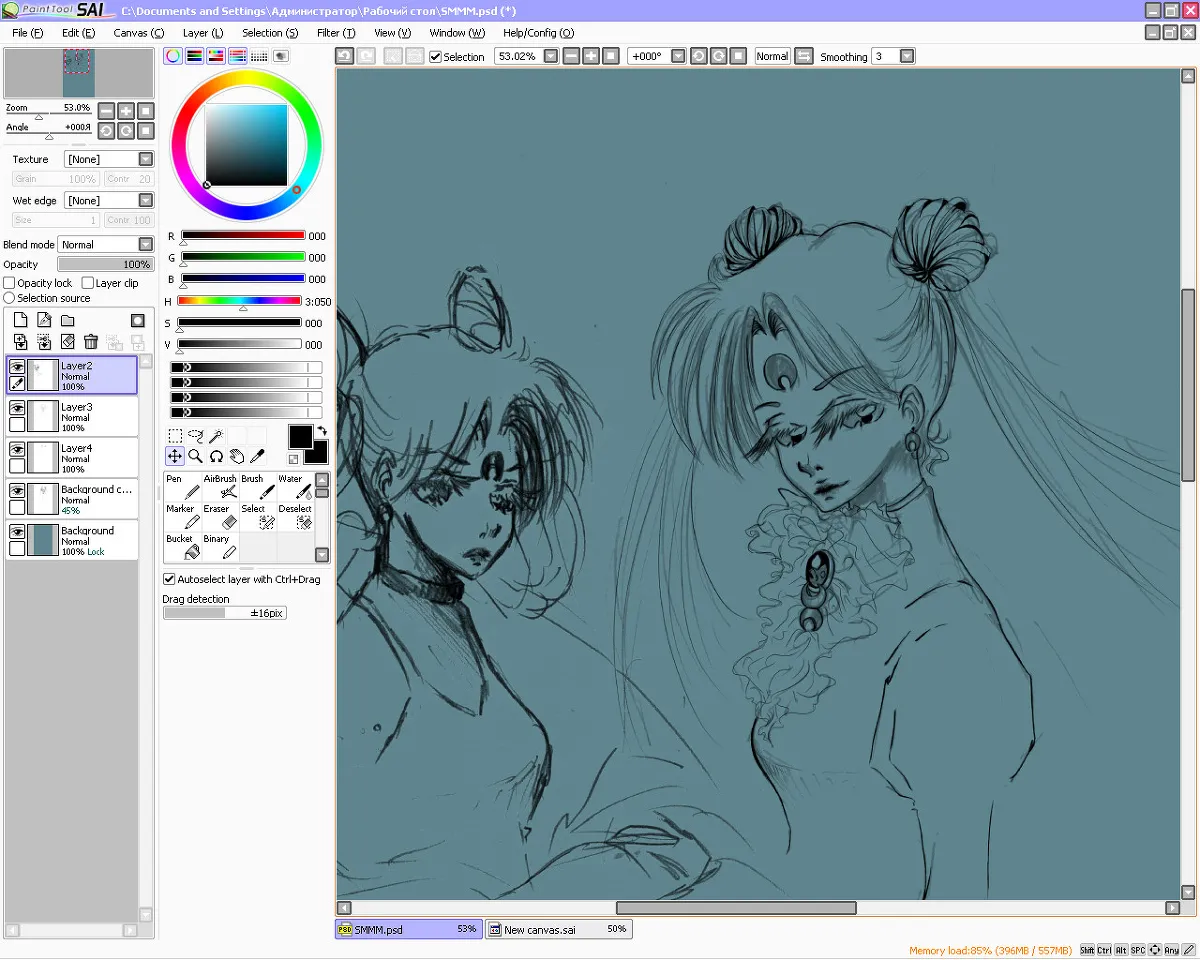Delete layer using the trash icon

91,342
